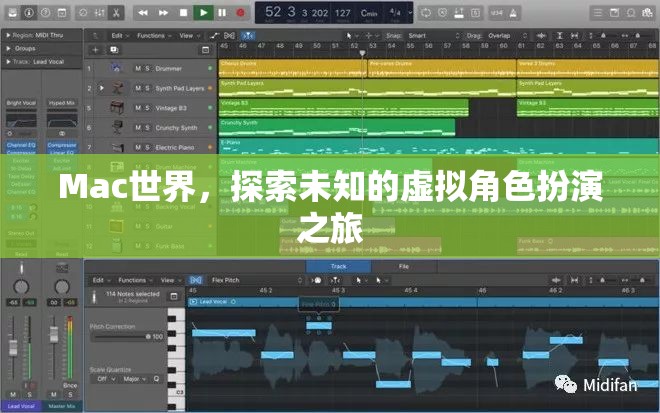The image size is (660, 413).
Task: Open the Hyped Mix channel strip setting
Action: (62, 103)
